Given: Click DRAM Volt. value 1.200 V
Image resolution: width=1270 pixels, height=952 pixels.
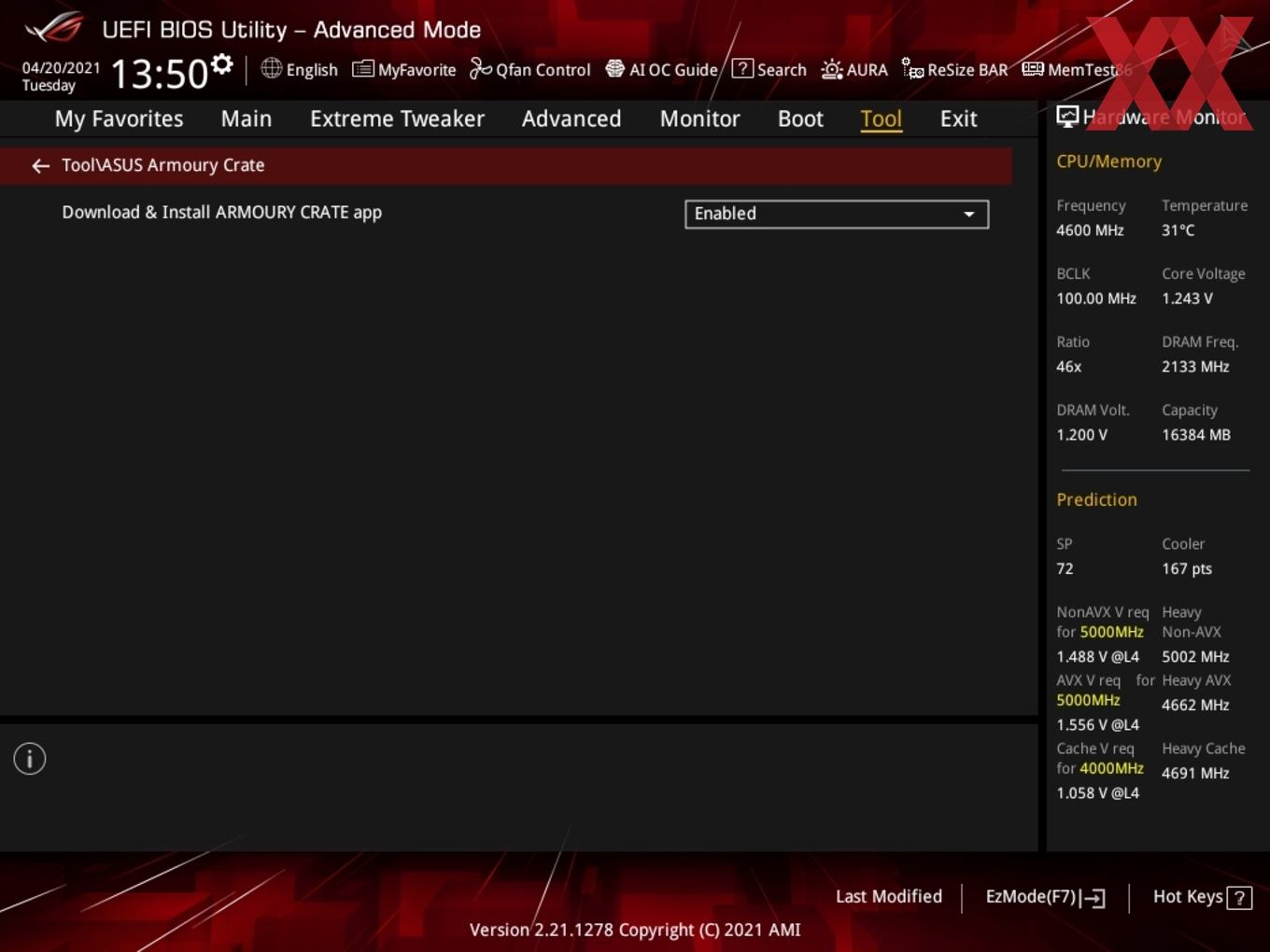Looking at the screenshot, I should [1081, 435].
